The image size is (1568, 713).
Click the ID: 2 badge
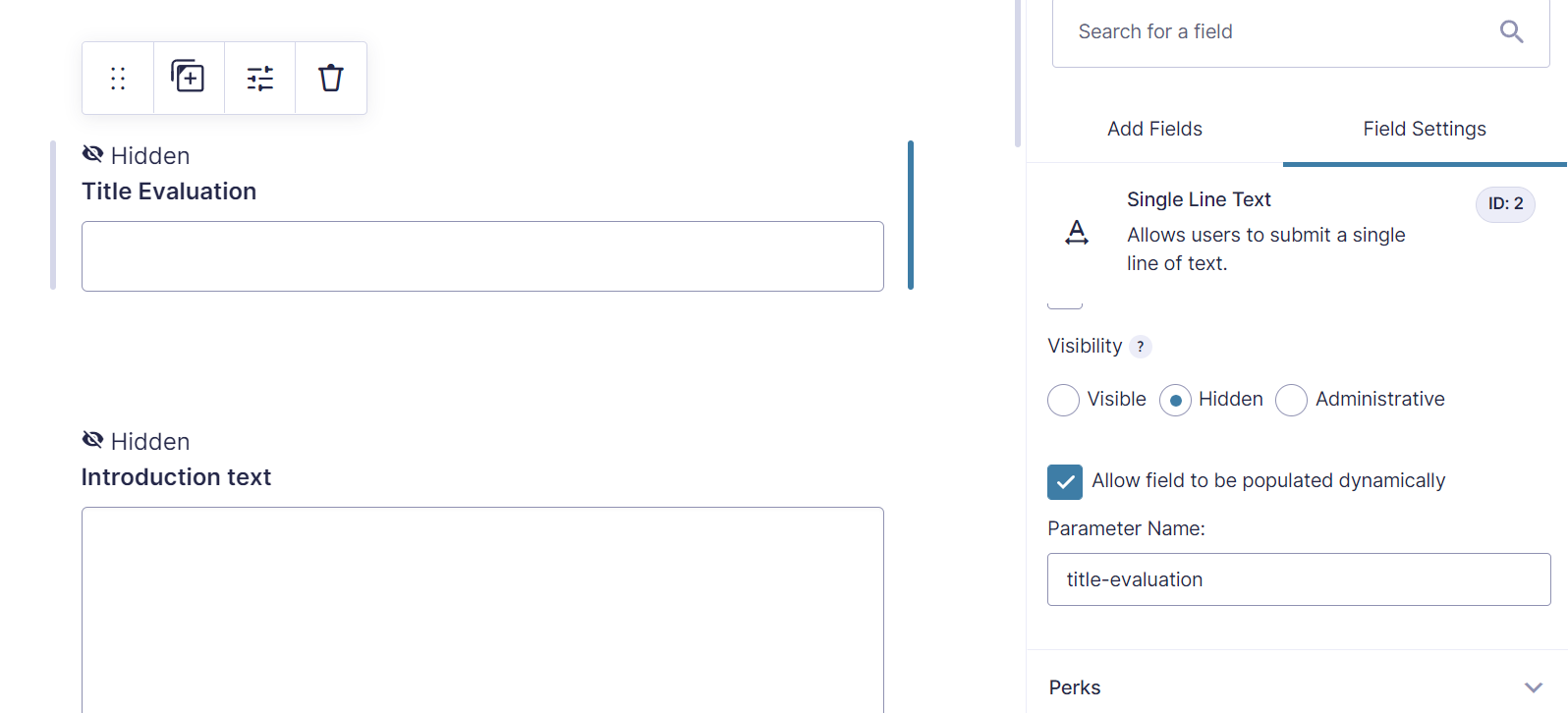click(x=1505, y=204)
